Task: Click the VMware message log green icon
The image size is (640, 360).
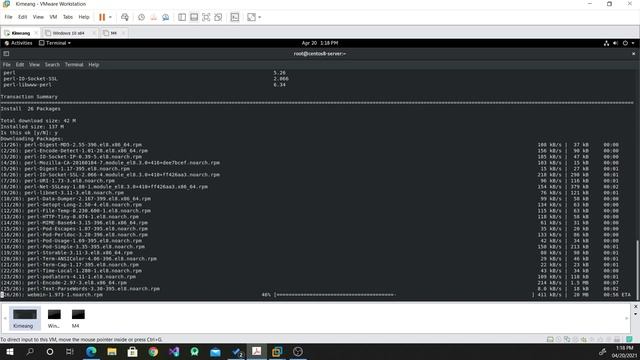Action: pos(629,339)
